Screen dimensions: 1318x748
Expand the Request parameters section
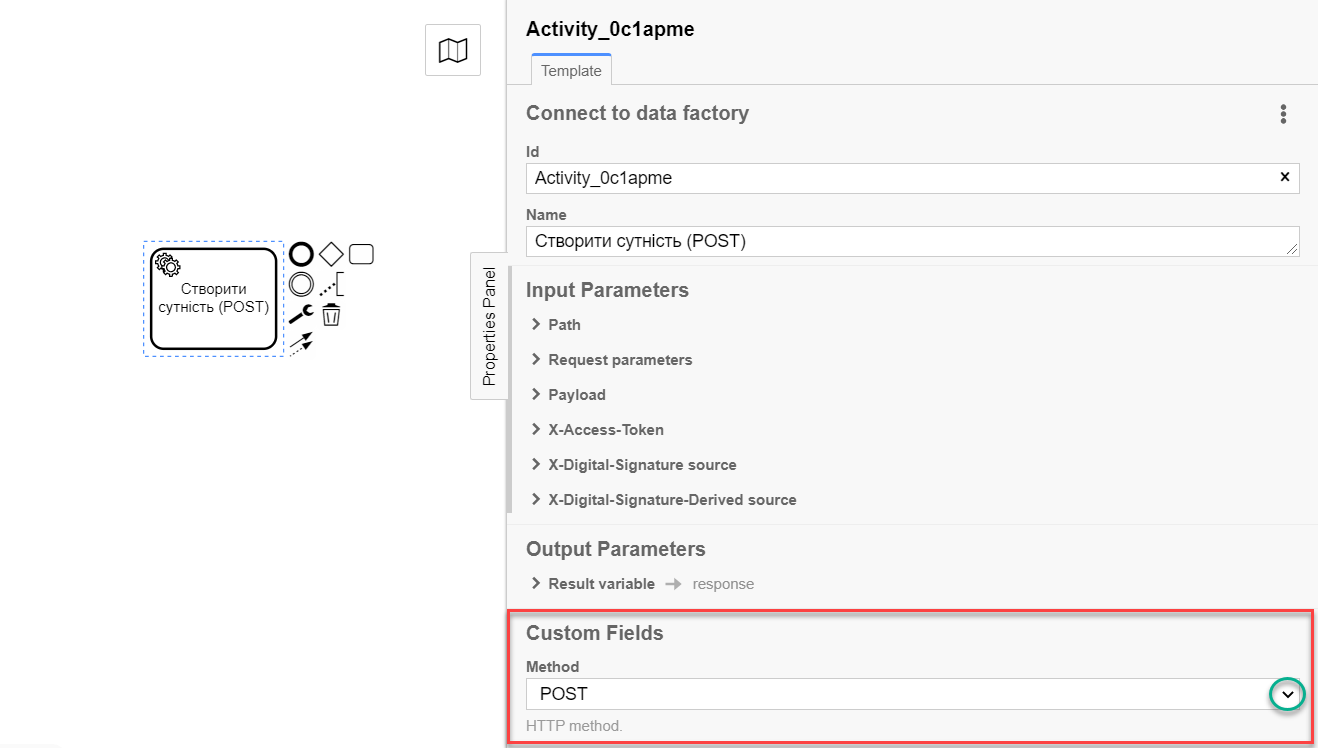point(611,360)
